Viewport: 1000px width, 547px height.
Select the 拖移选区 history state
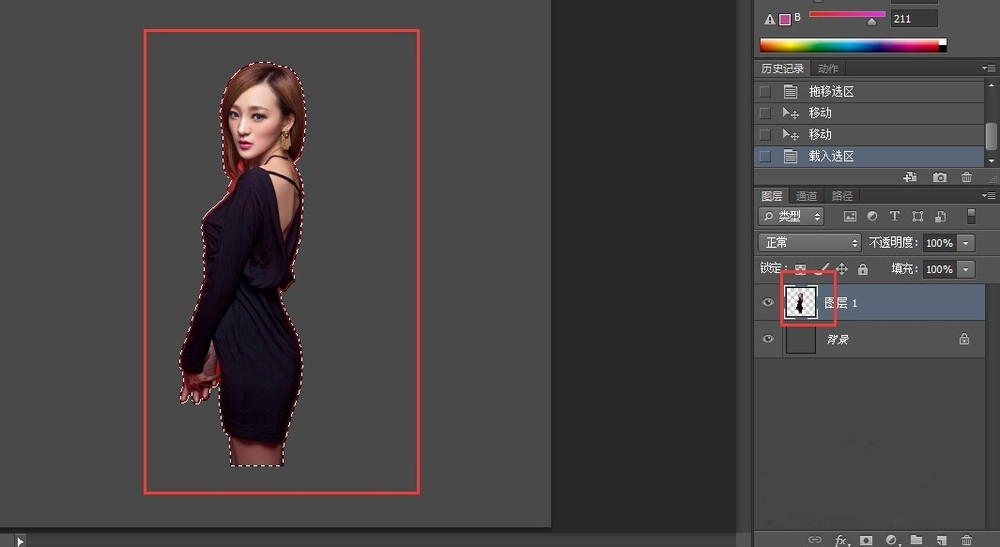[869, 92]
